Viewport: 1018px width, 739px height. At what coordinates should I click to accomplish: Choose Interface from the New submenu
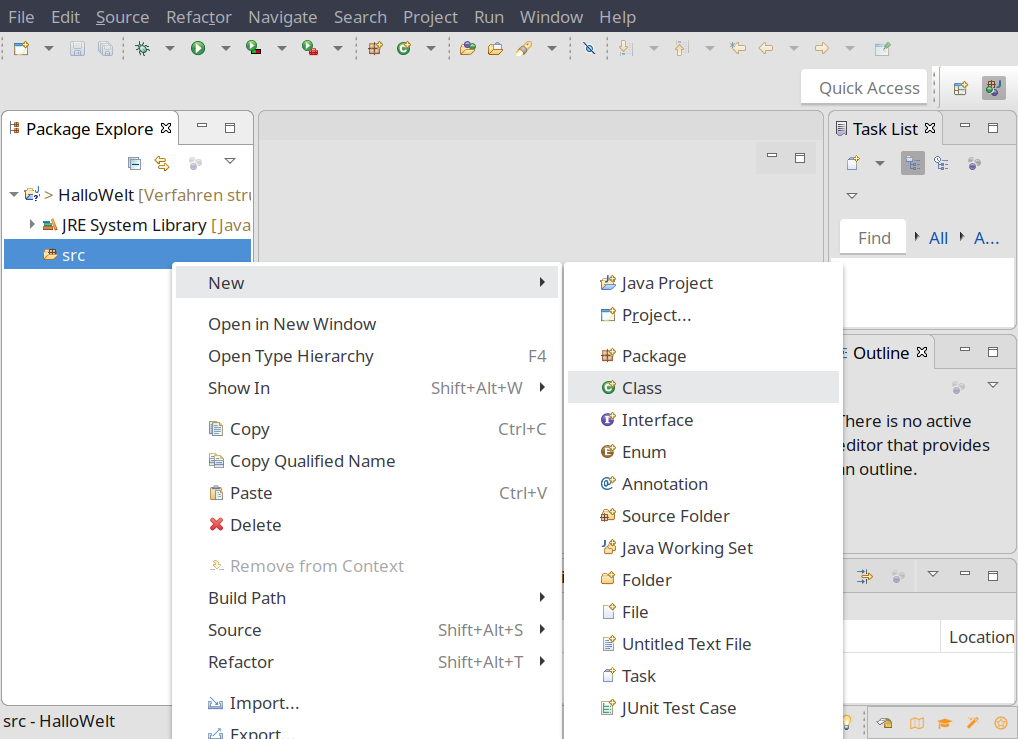pos(657,420)
